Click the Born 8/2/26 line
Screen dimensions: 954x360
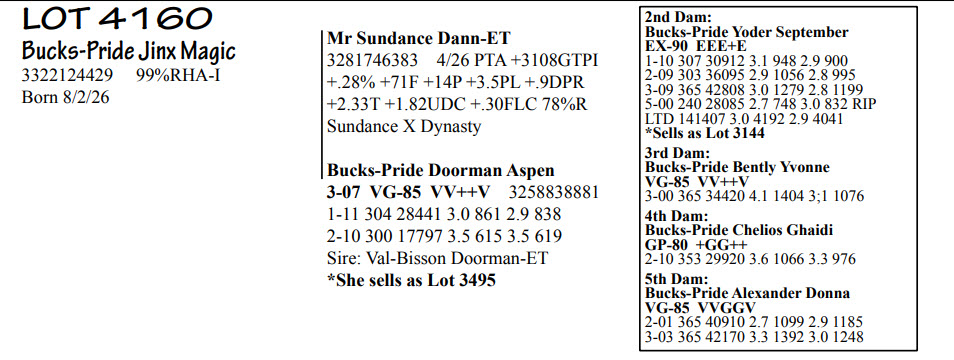tap(66, 97)
